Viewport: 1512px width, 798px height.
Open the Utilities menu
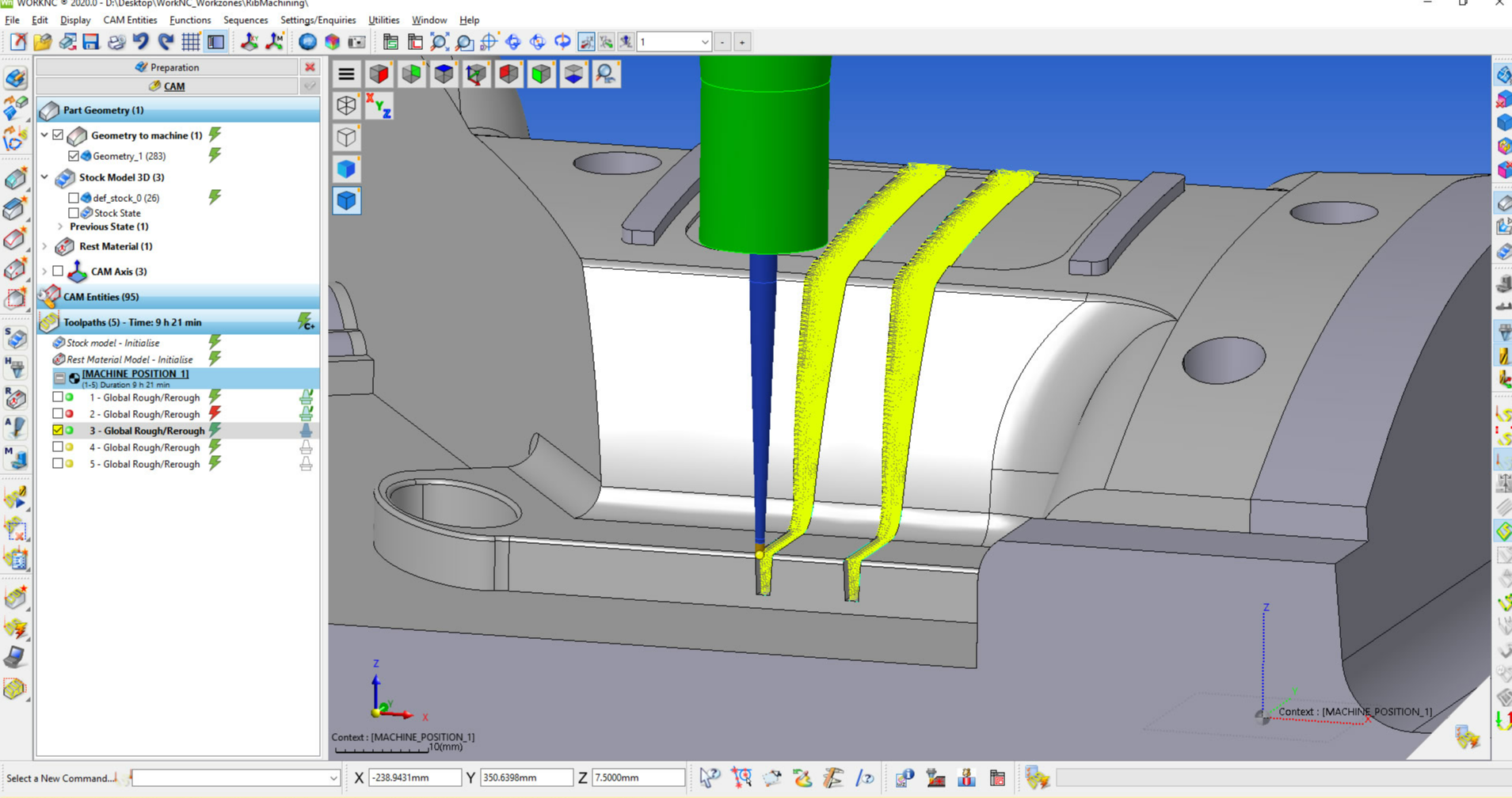click(x=384, y=20)
